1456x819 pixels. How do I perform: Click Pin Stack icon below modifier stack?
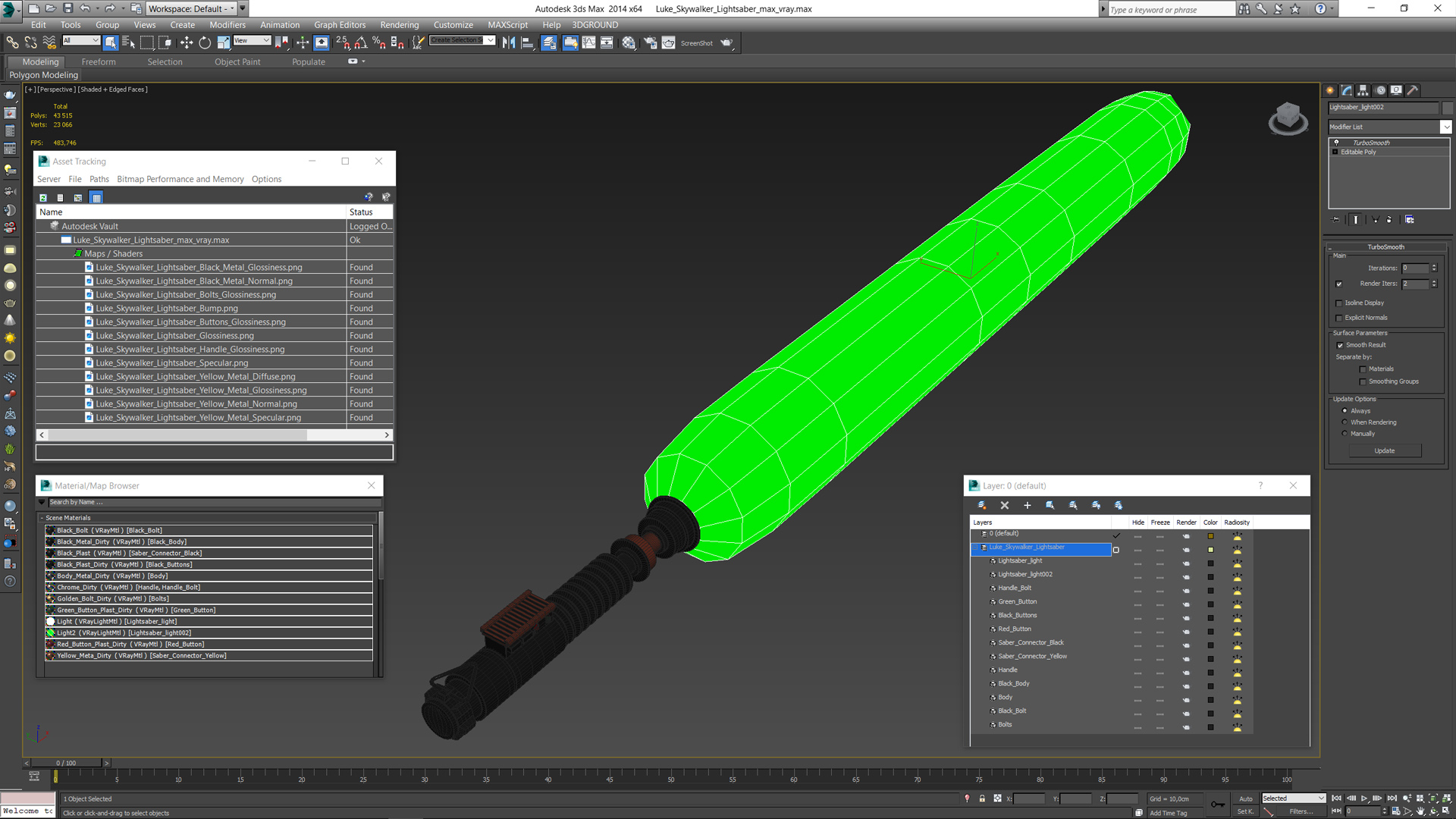[x=1336, y=220]
